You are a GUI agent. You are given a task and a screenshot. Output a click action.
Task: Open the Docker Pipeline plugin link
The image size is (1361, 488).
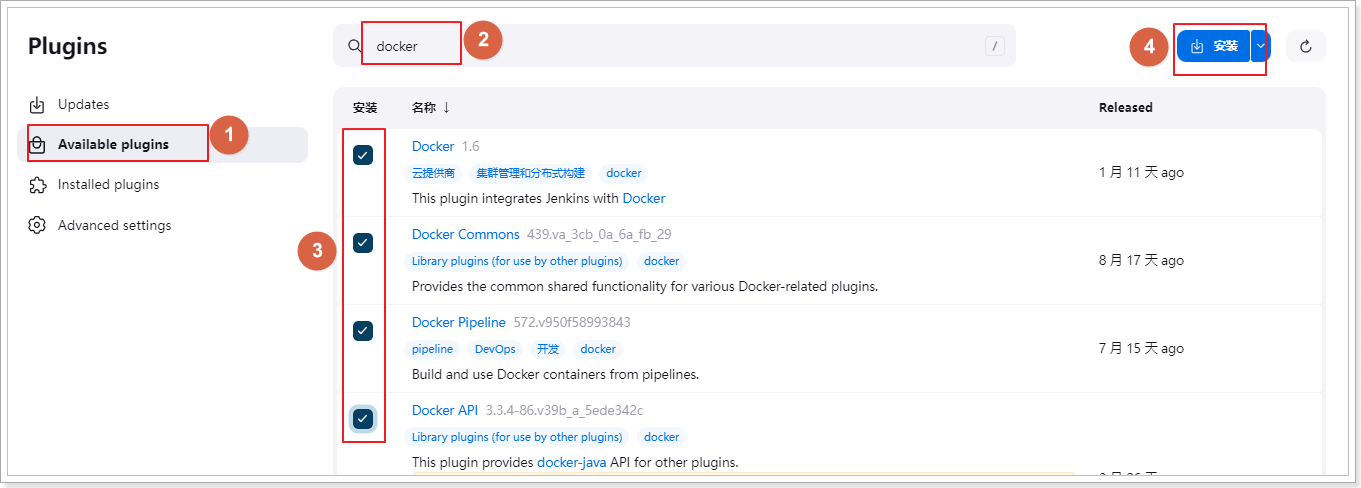pyautogui.click(x=459, y=322)
